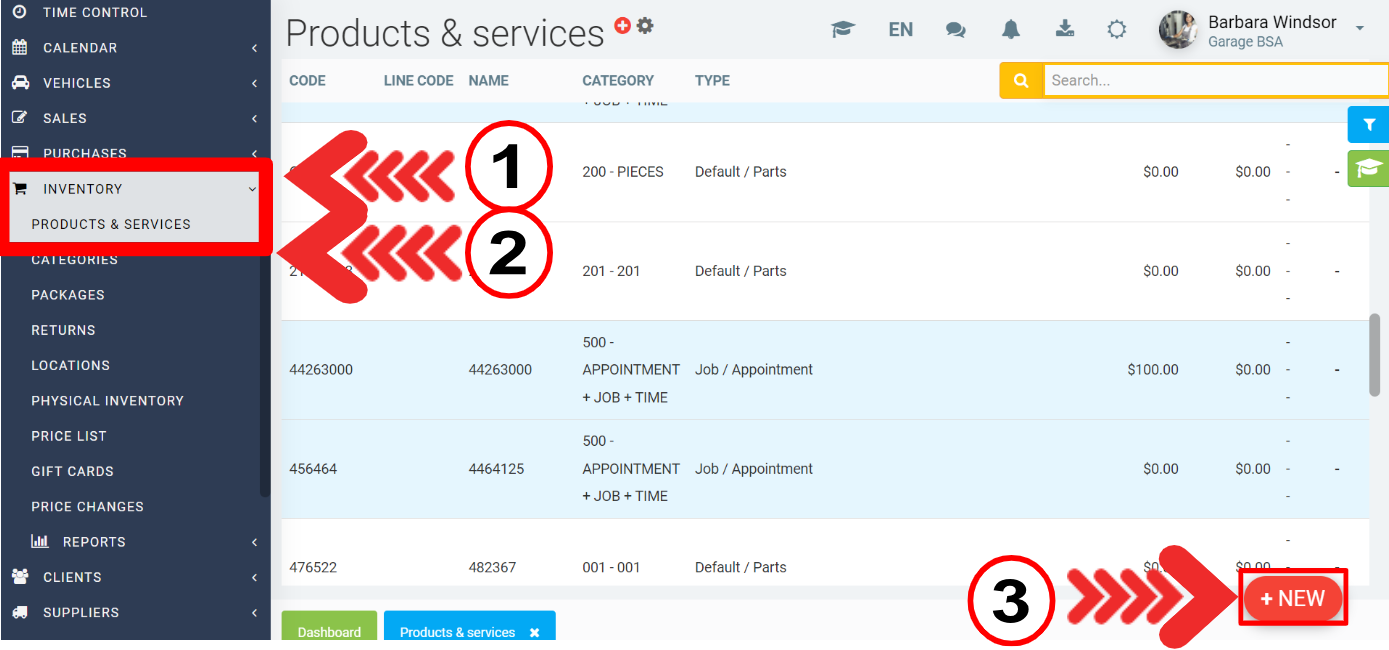This screenshot has height=650, width=1389.
Task: Open the notifications bell
Action: click(x=1011, y=30)
